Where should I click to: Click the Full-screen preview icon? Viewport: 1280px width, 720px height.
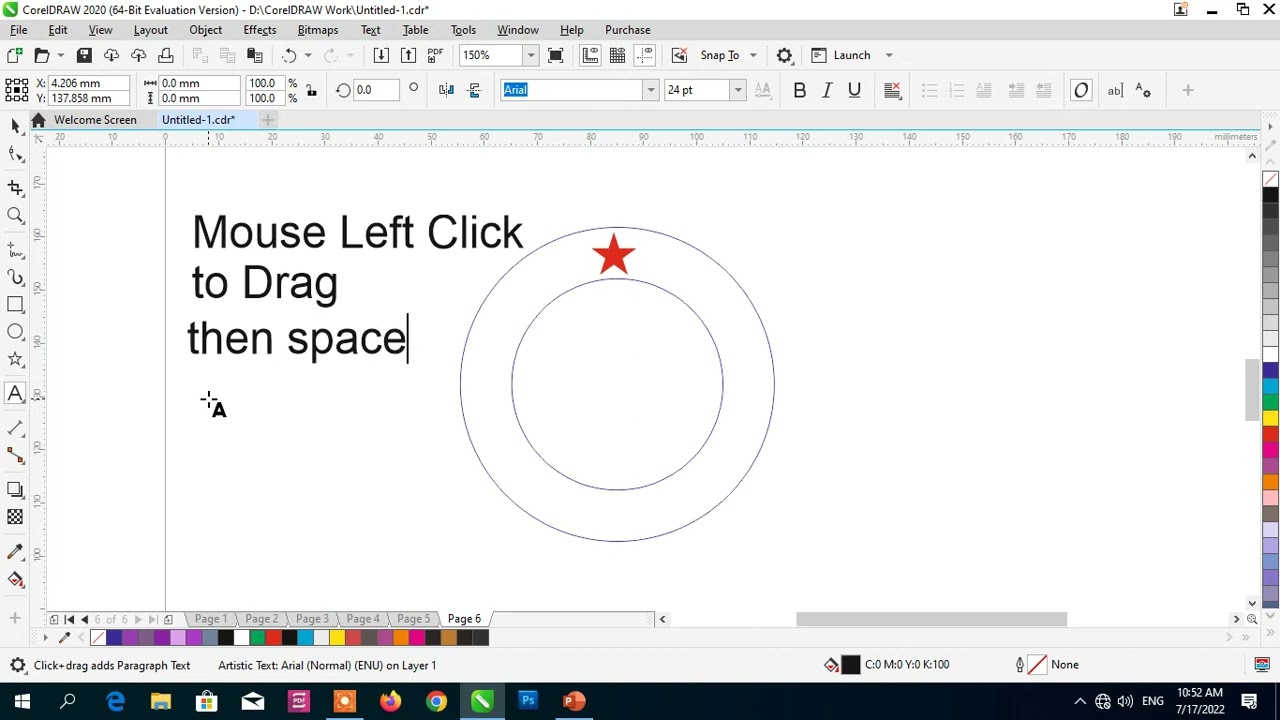556,55
